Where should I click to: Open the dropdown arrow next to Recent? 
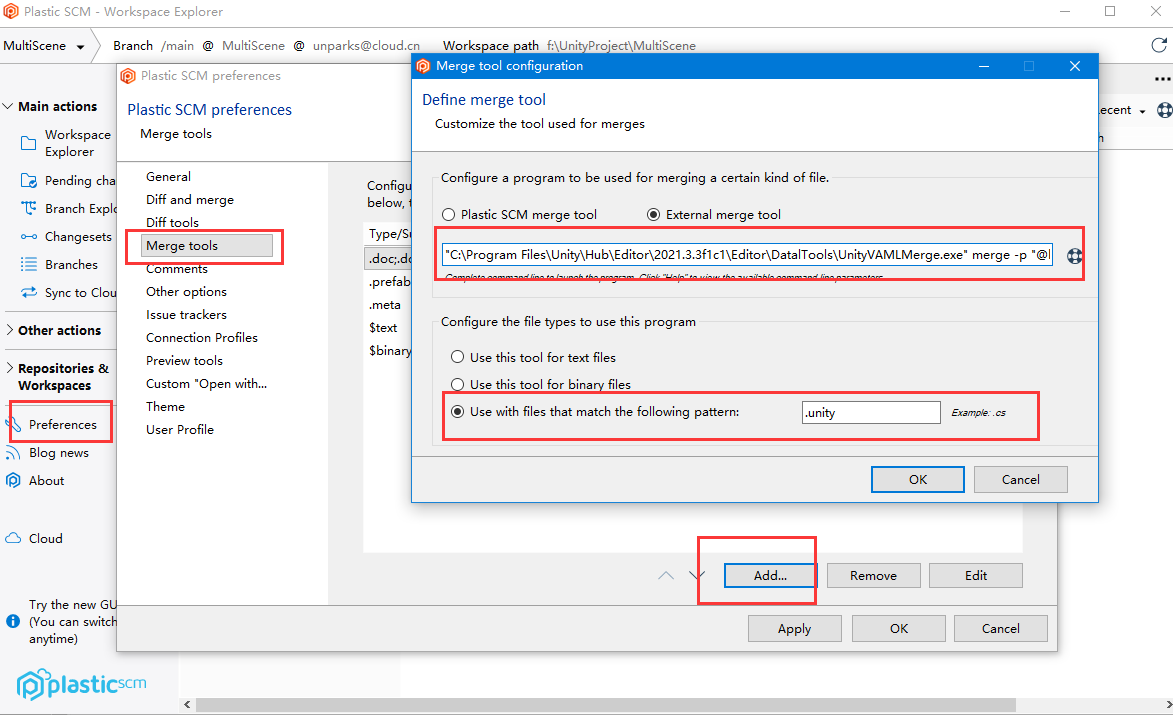pos(1142,111)
